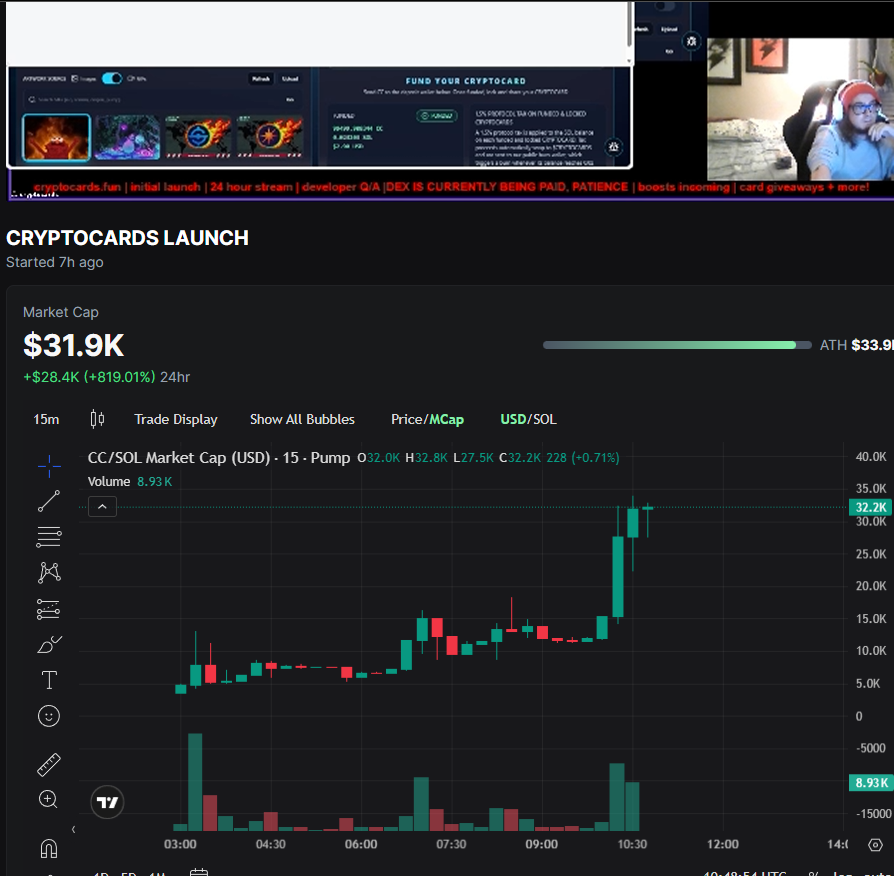Open the candlestick chart style icon
Image resolution: width=894 pixels, height=876 pixels.
click(x=97, y=419)
